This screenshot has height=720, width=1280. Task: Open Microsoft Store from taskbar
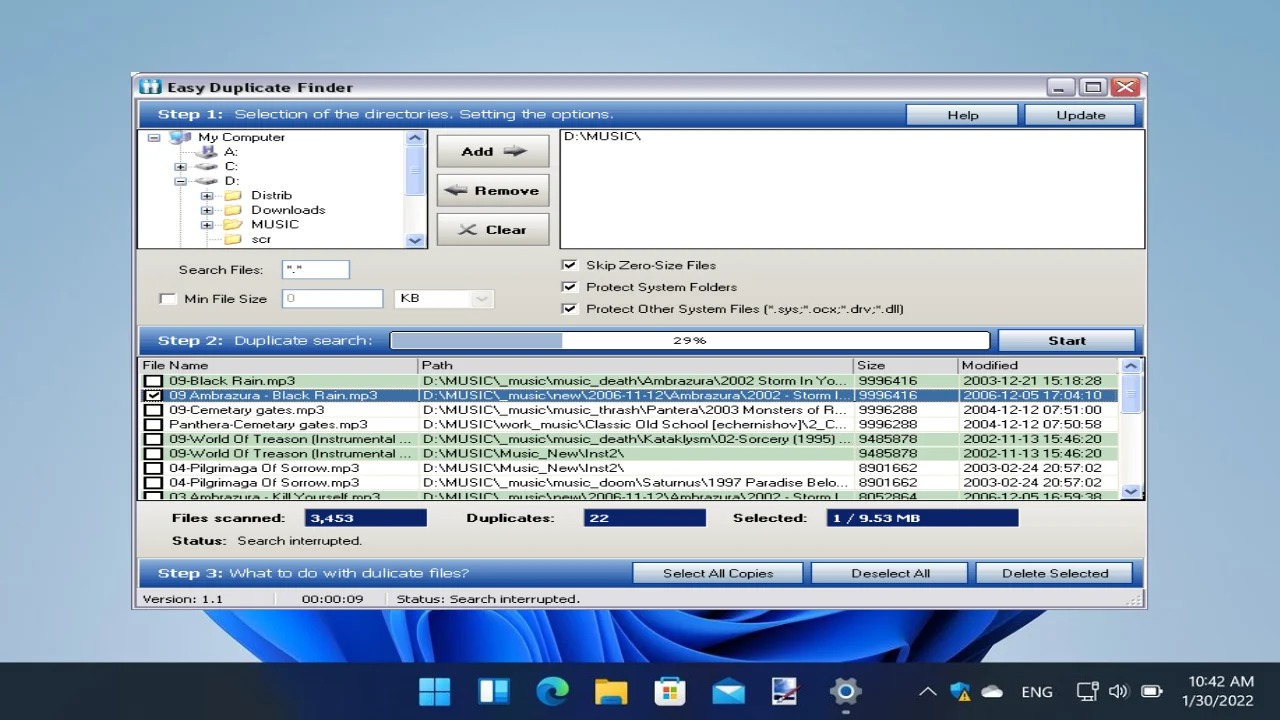tap(670, 691)
